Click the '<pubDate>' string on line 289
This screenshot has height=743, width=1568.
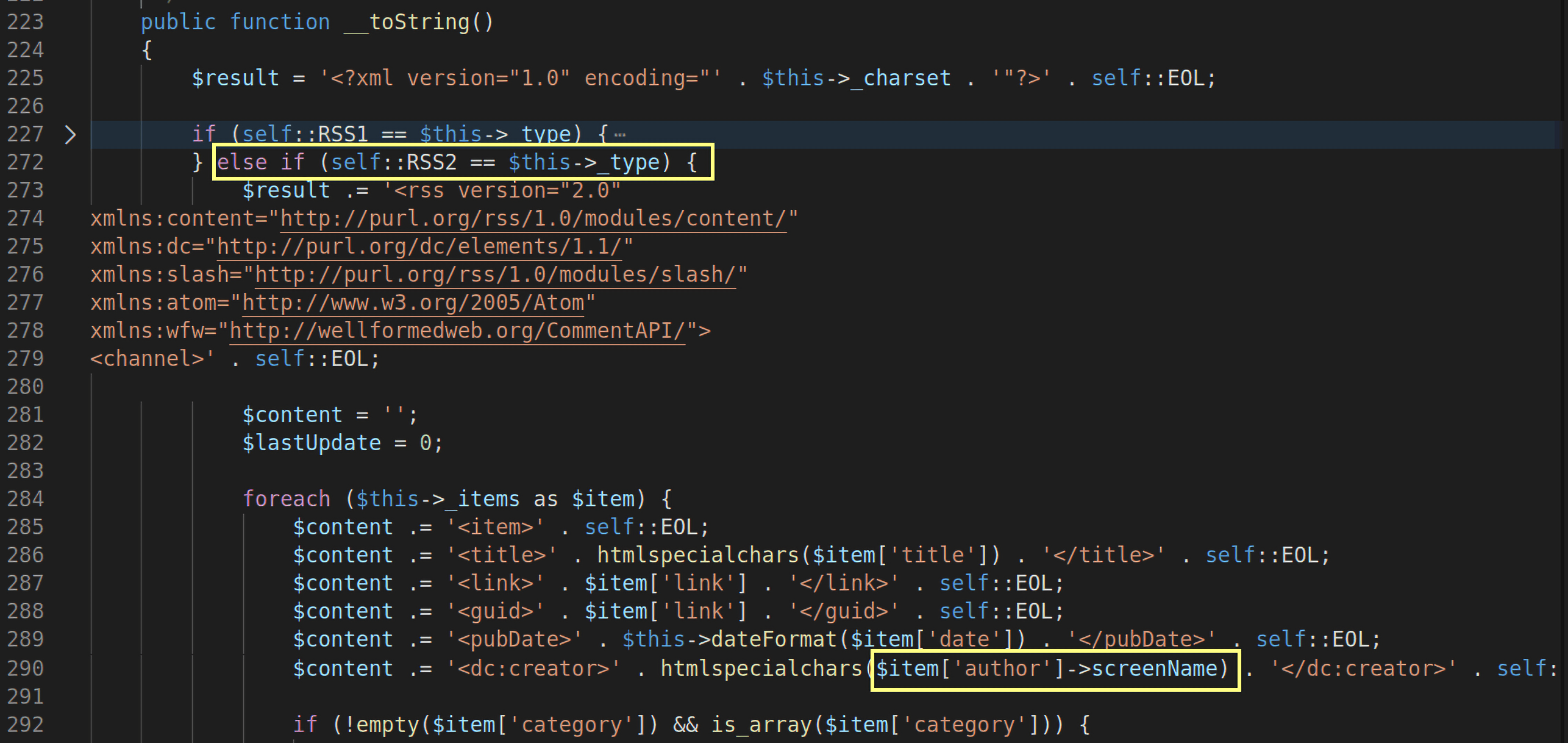[515, 639]
